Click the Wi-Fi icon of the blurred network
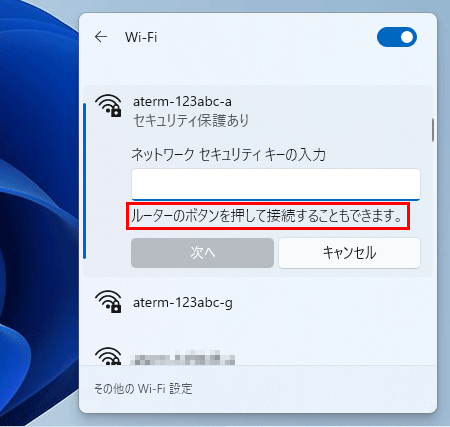Image resolution: width=450 pixels, height=427 pixels. click(108, 356)
